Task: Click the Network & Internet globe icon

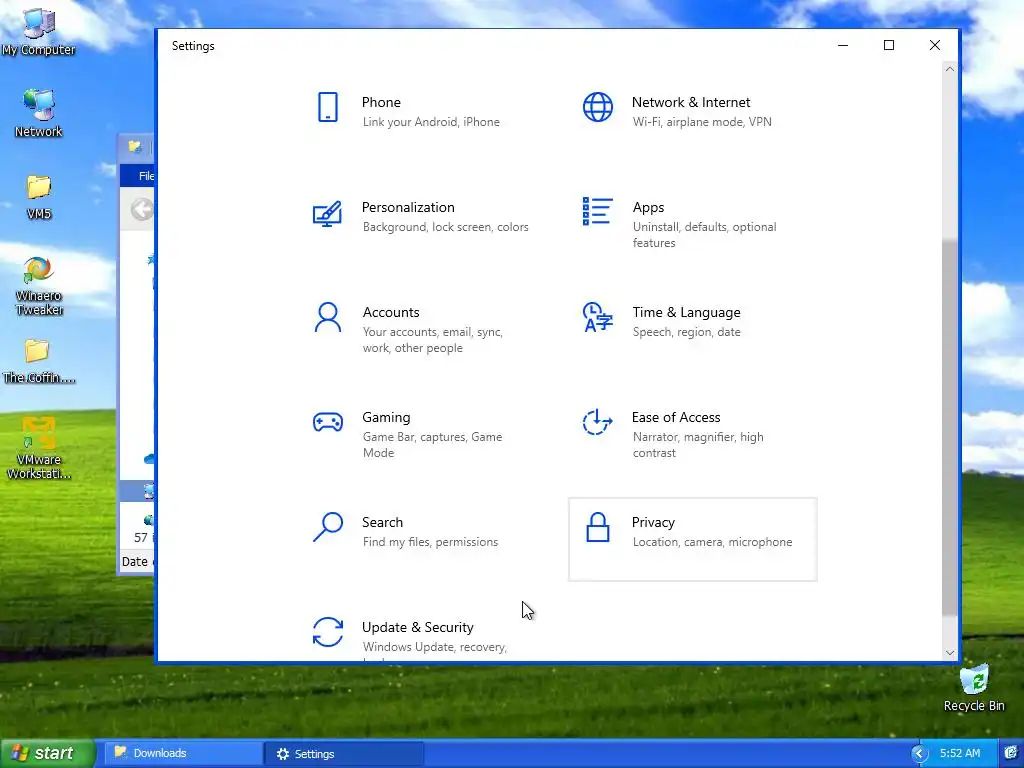Action: click(x=598, y=107)
